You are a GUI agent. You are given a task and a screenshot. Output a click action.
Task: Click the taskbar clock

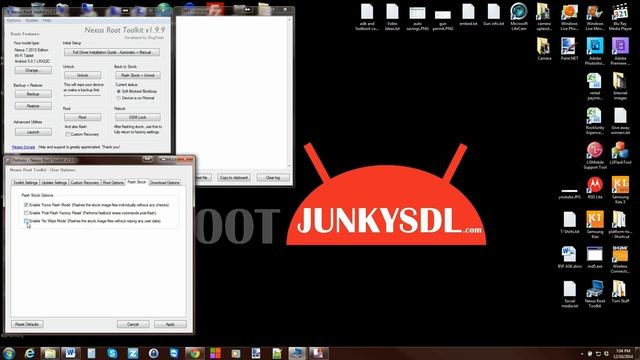pyautogui.click(x=623, y=353)
